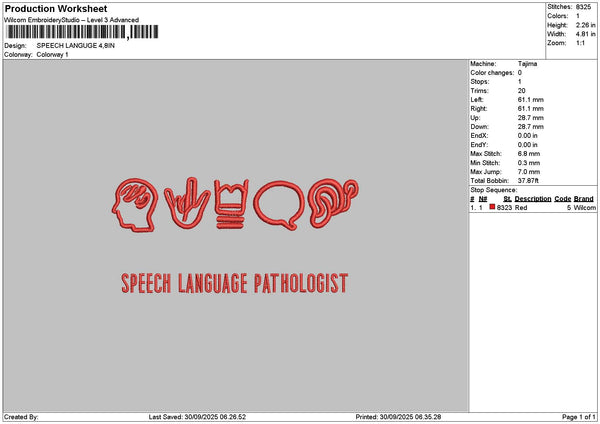Click the Description column header
Viewport: 600px width, 424px height.
[533, 199]
